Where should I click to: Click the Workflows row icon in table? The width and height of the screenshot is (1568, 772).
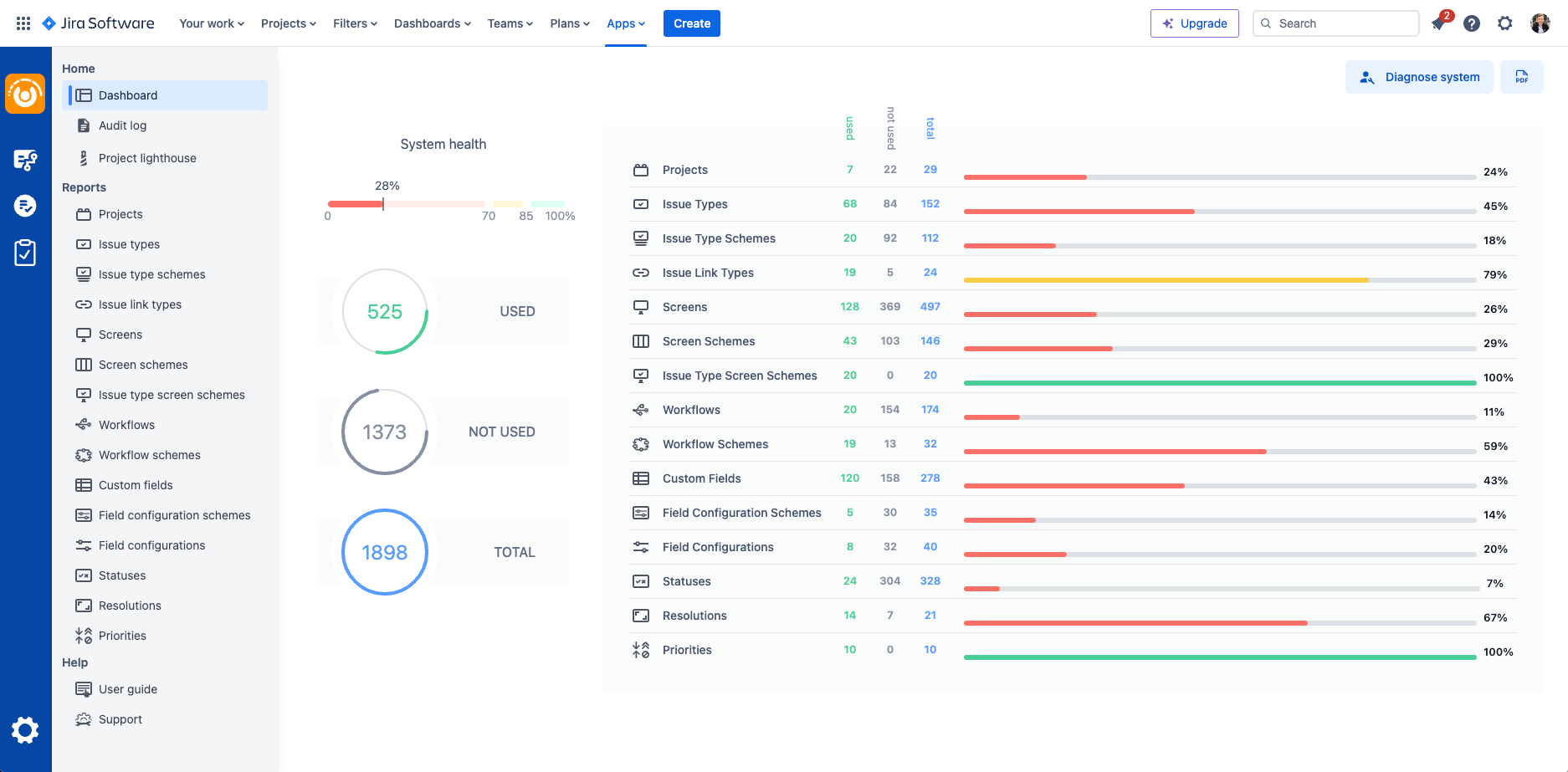pos(641,410)
